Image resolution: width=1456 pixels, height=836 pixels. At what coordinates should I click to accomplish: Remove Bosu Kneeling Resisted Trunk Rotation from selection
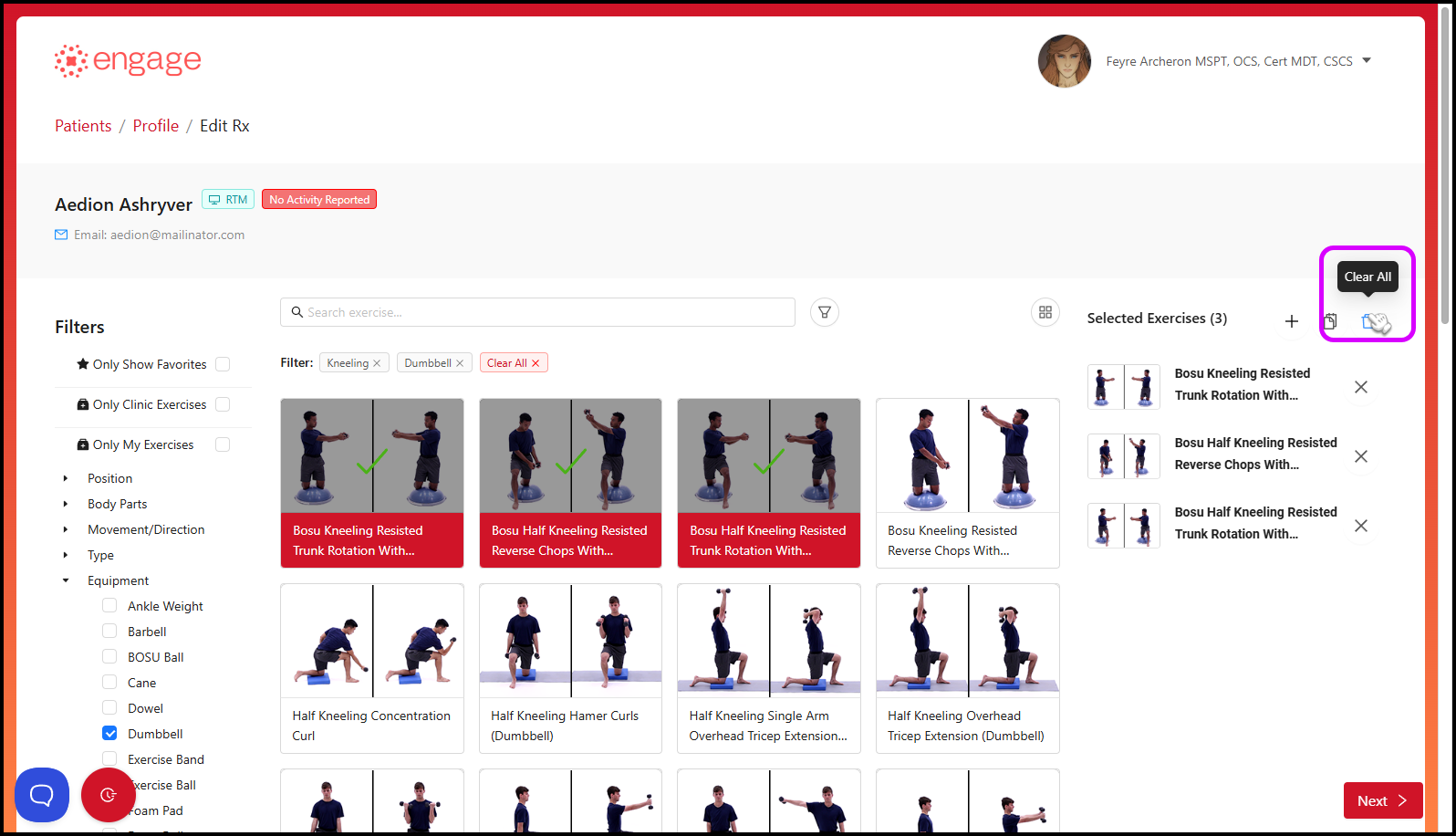pos(1361,387)
